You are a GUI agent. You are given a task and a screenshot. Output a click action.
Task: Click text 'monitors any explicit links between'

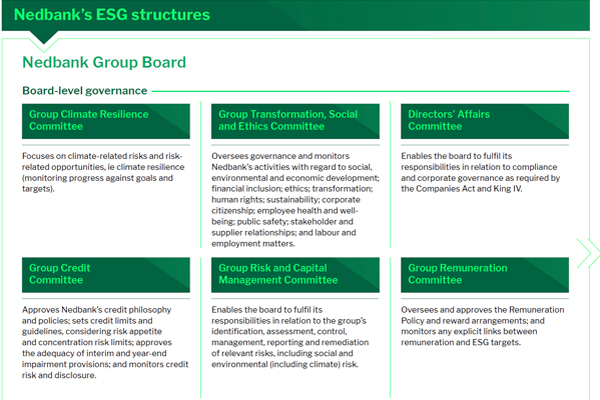click(469, 331)
